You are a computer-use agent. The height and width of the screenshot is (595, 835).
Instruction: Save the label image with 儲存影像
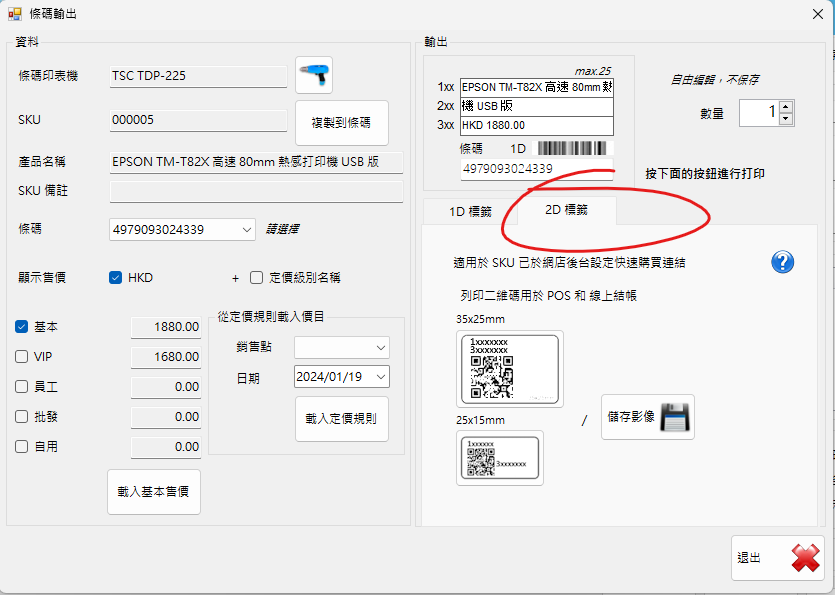(648, 417)
